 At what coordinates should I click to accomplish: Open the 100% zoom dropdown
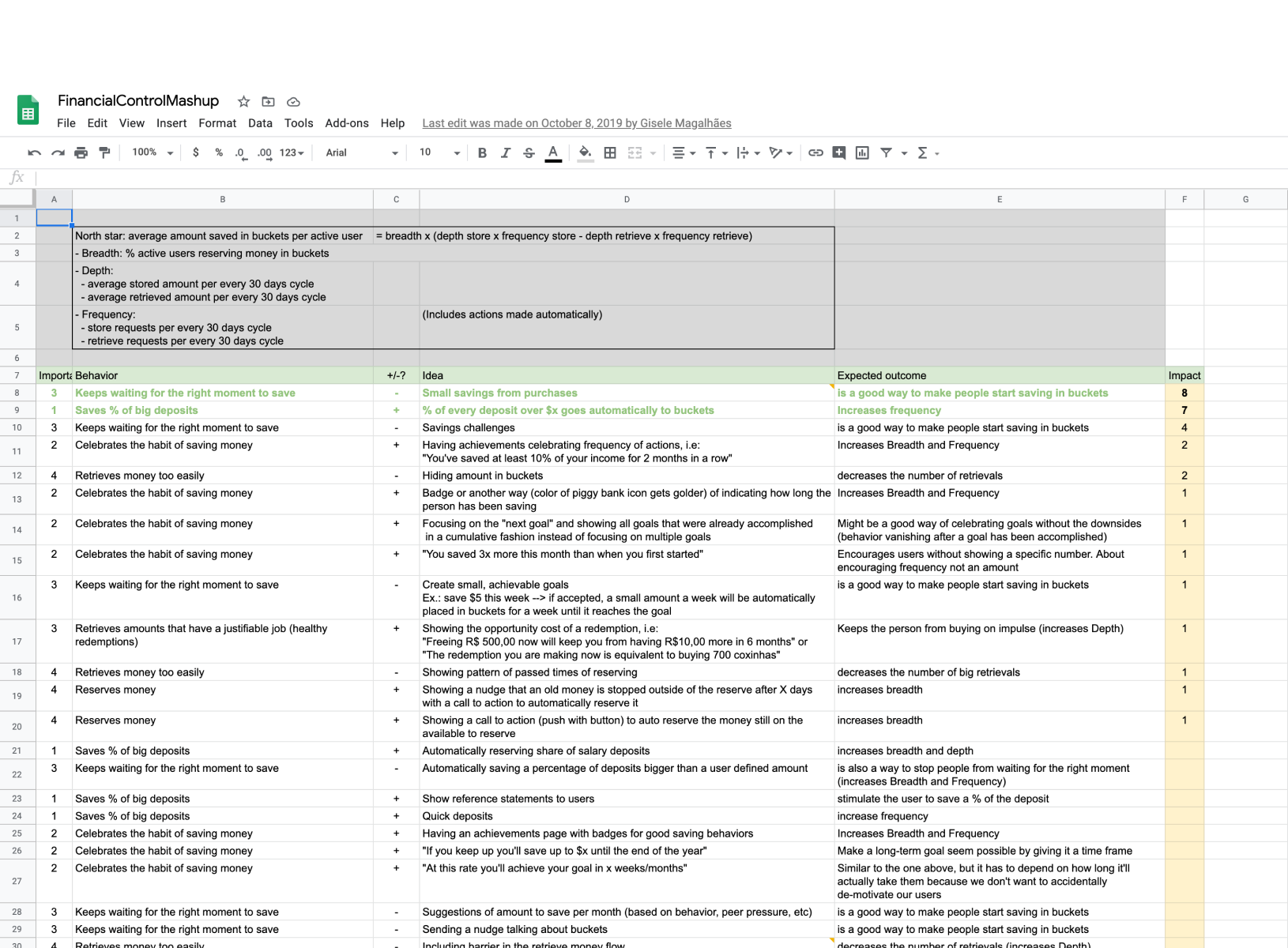coord(153,152)
